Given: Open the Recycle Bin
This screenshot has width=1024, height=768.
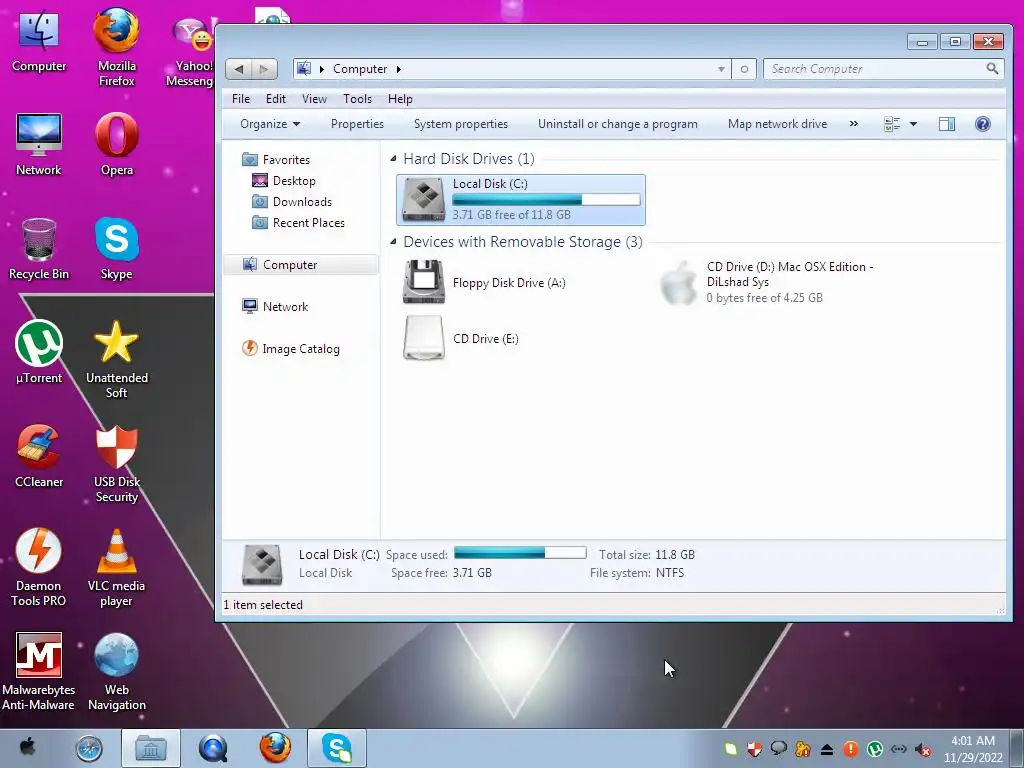Looking at the screenshot, I should pyautogui.click(x=39, y=249).
